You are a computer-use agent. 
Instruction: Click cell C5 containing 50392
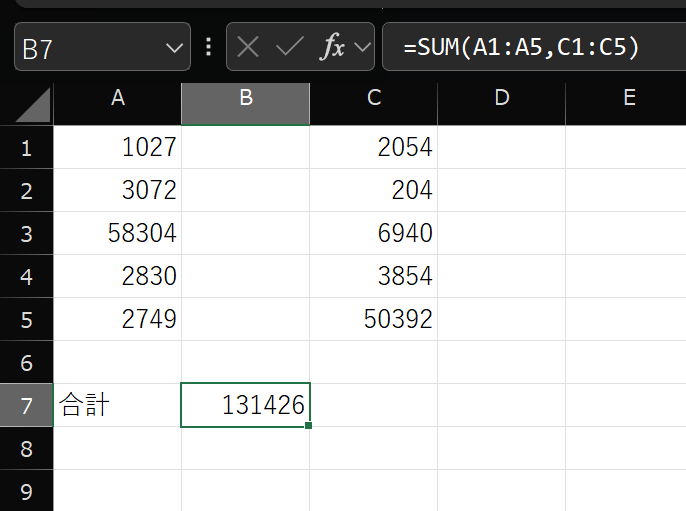[373, 320]
